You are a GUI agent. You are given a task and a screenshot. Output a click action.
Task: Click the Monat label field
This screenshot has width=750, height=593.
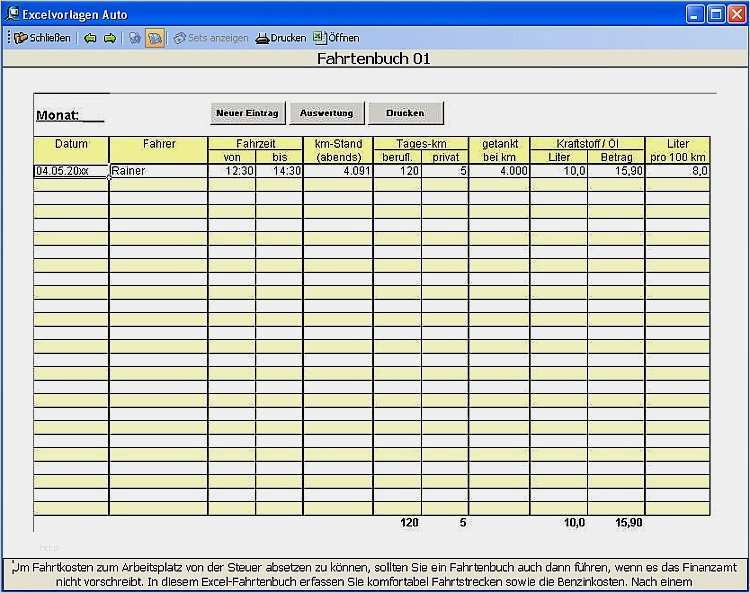click(70, 115)
